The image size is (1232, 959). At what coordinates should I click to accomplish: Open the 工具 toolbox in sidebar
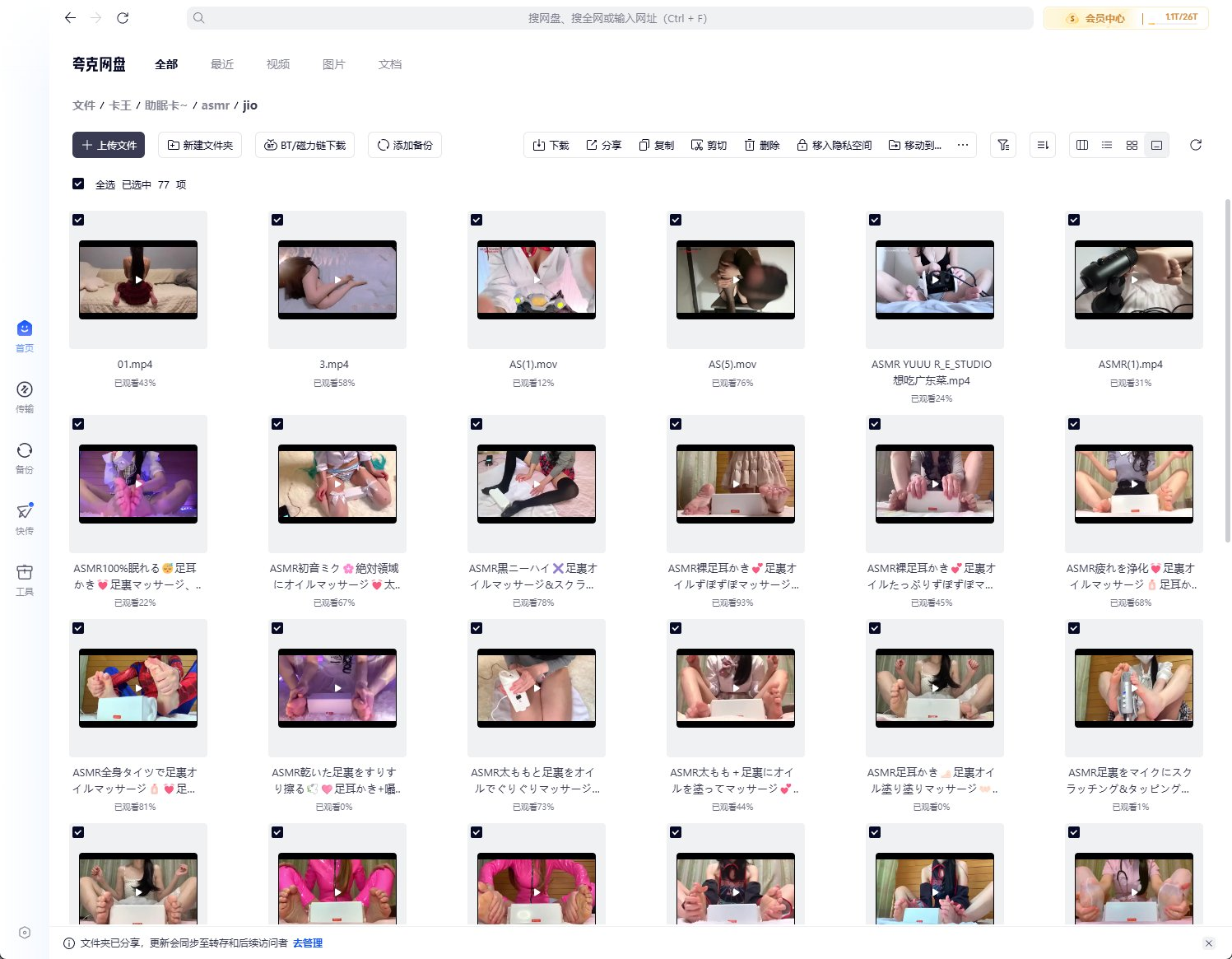click(x=25, y=579)
